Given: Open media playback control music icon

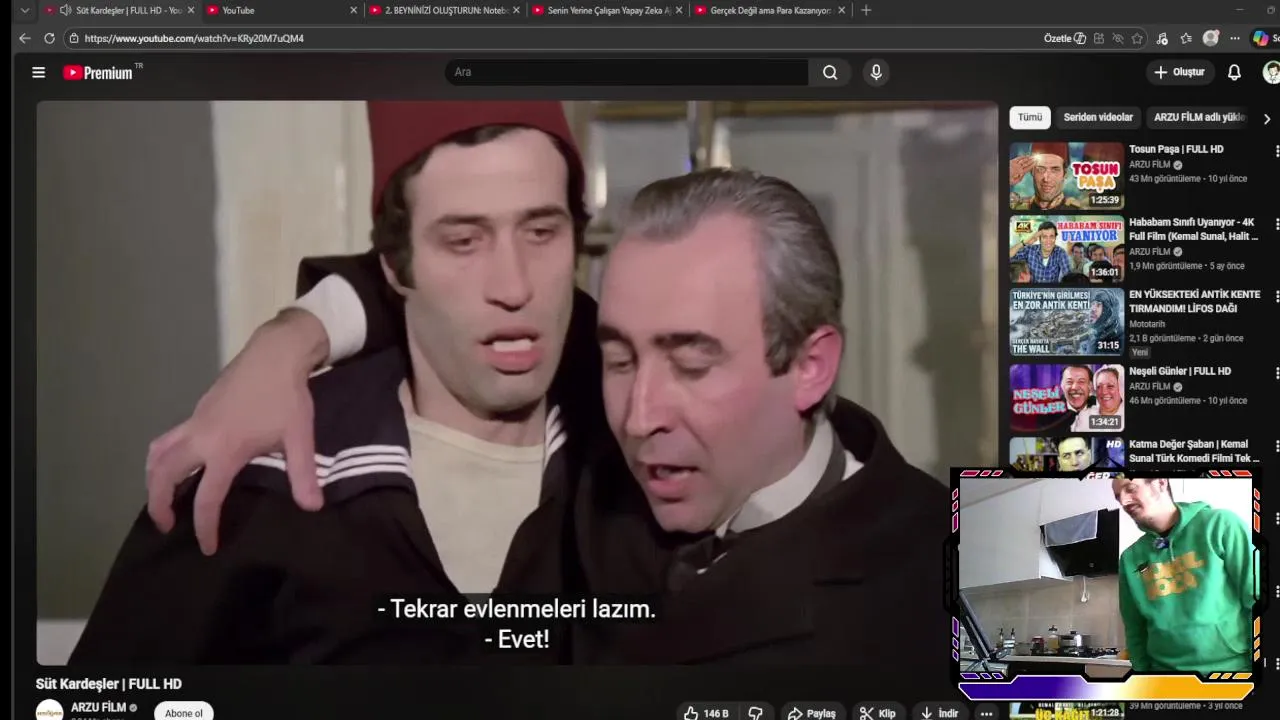Looking at the screenshot, I should tap(1162, 38).
